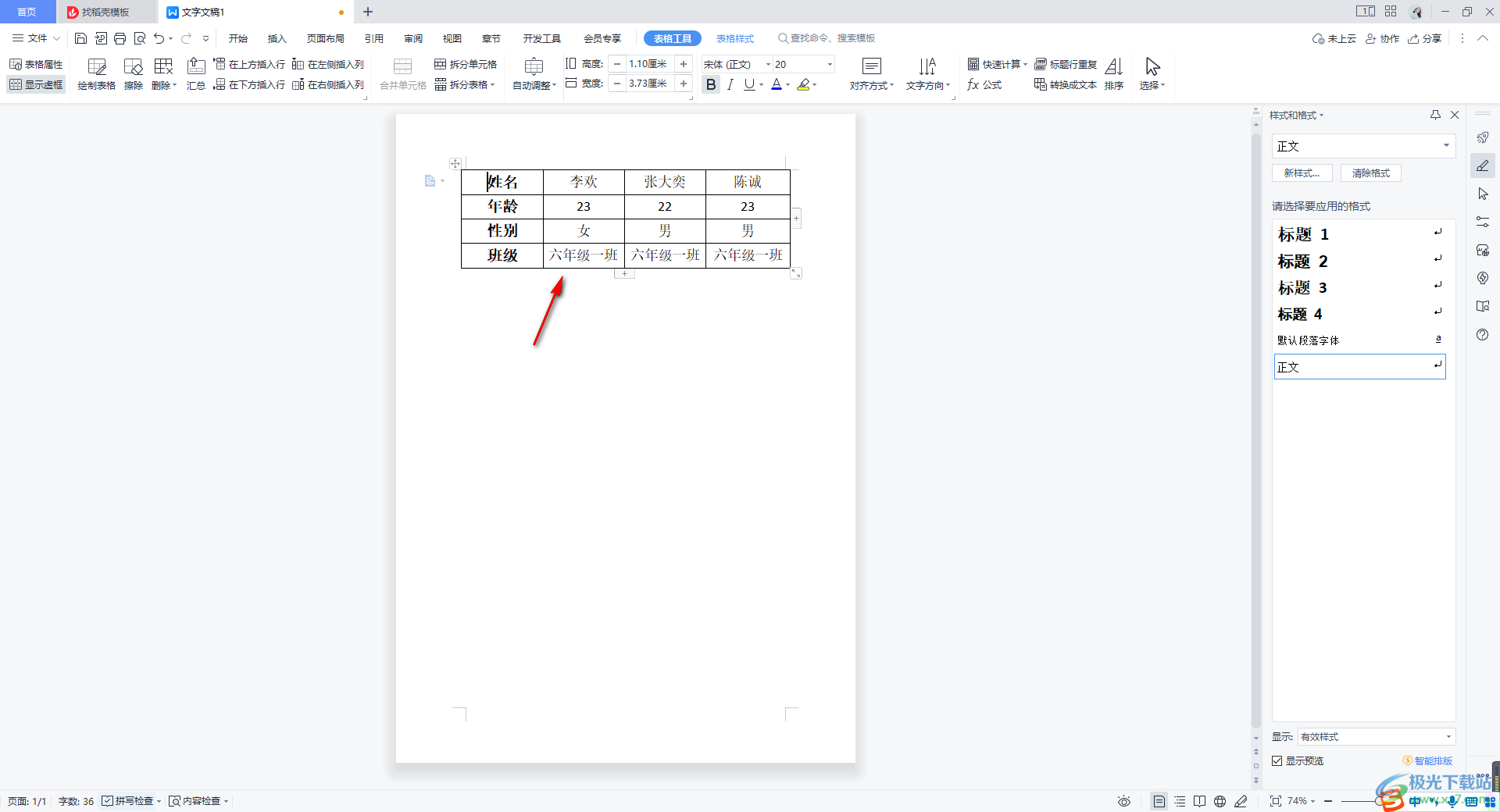Viewport: 1500px width, 812px height.
Task: Click Split Cells (拆分单元格)
Action: pyautogui.click(x=466, y=64)
